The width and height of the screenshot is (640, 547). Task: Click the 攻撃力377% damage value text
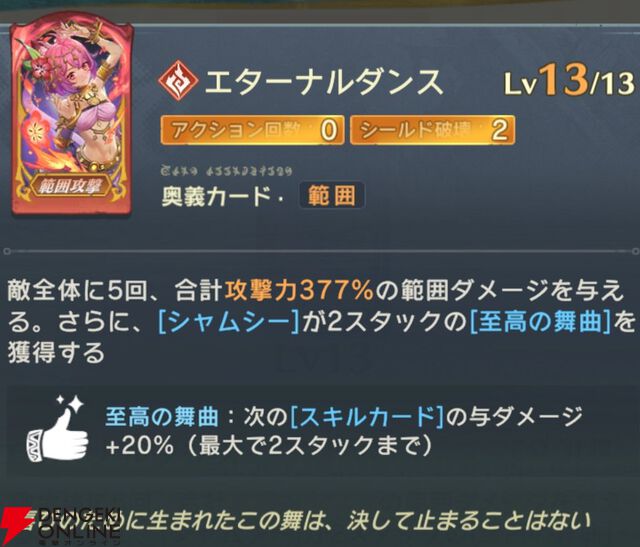299,291
